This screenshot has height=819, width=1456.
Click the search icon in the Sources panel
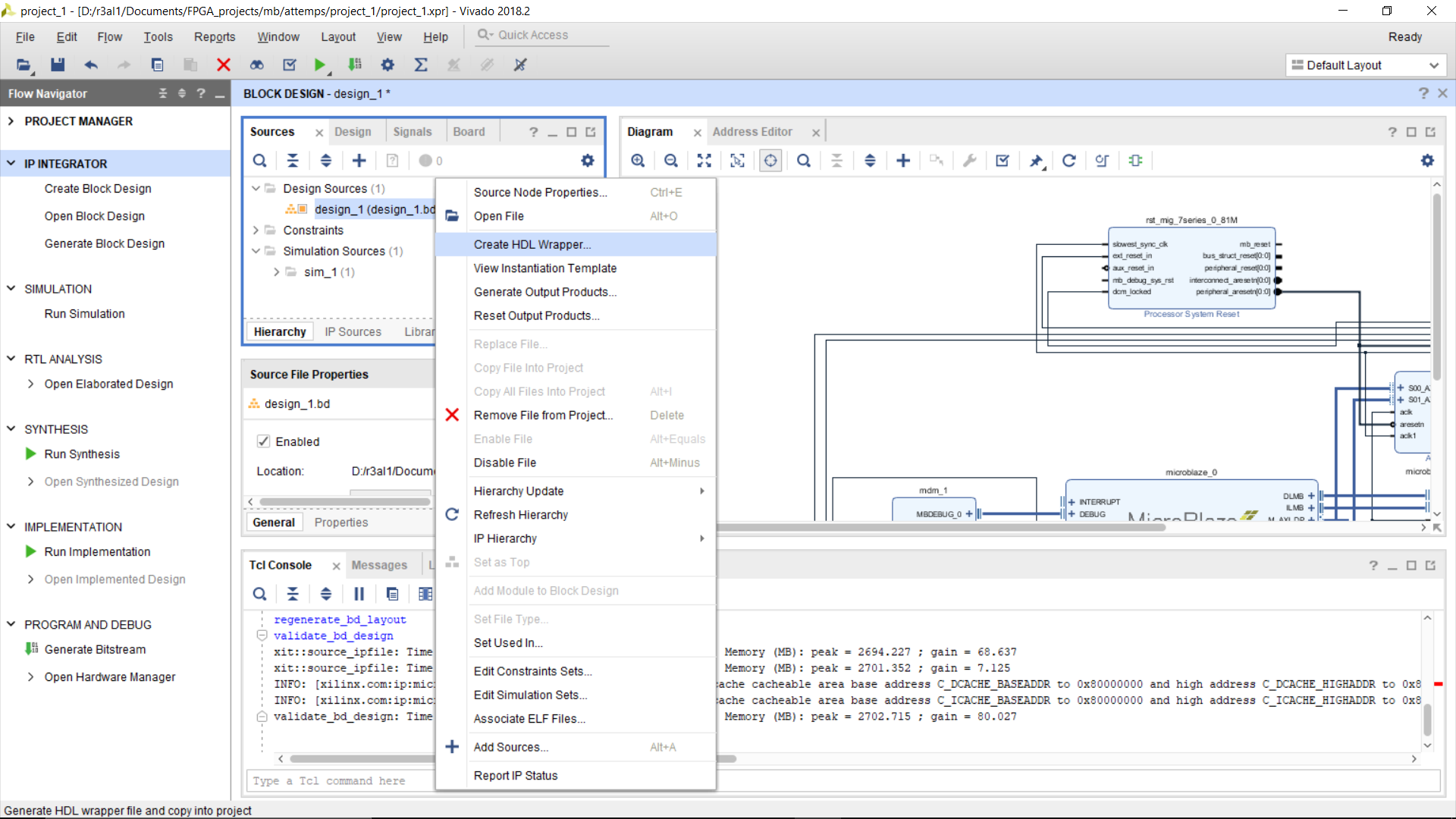click(260, 160)
